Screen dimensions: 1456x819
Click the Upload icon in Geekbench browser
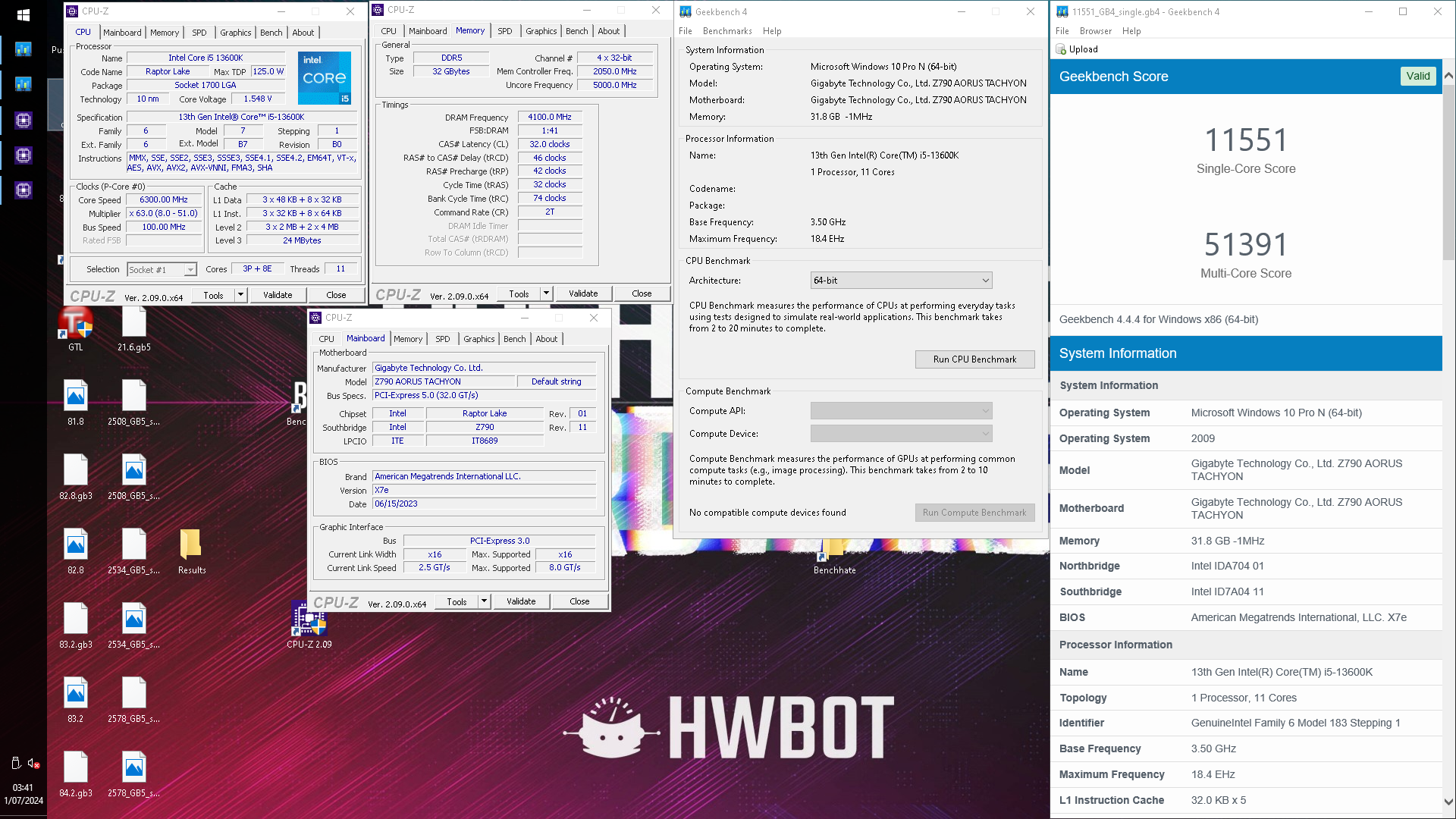point(1061,49)
